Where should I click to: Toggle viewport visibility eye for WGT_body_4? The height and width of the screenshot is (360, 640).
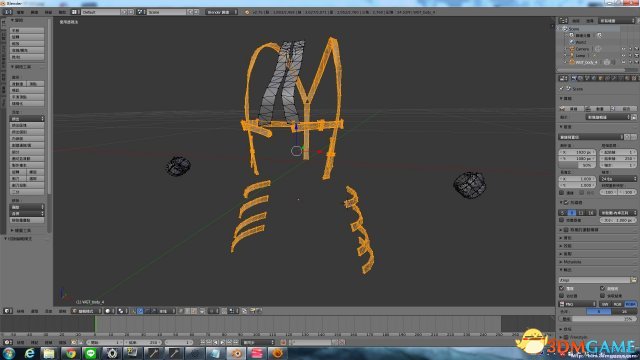point(623,62)
